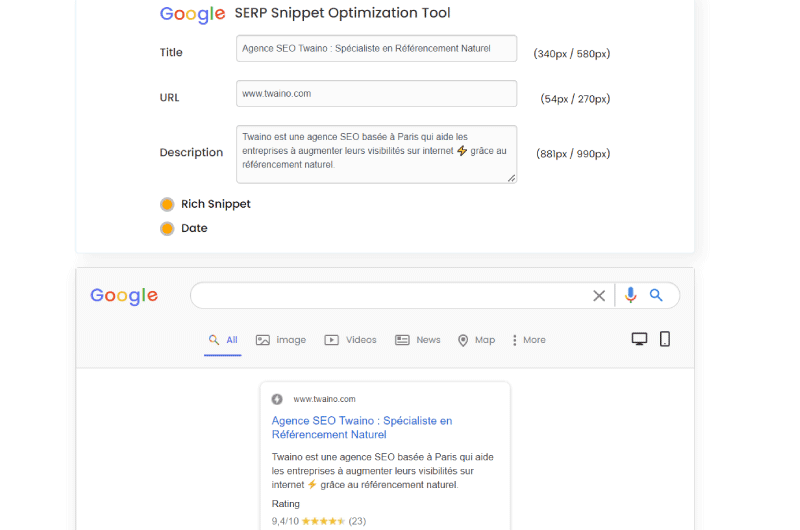This screenshot has height=530, width=800.
Task: Click the Title input field
Action: pyautogui.click(x=377, y=48)
